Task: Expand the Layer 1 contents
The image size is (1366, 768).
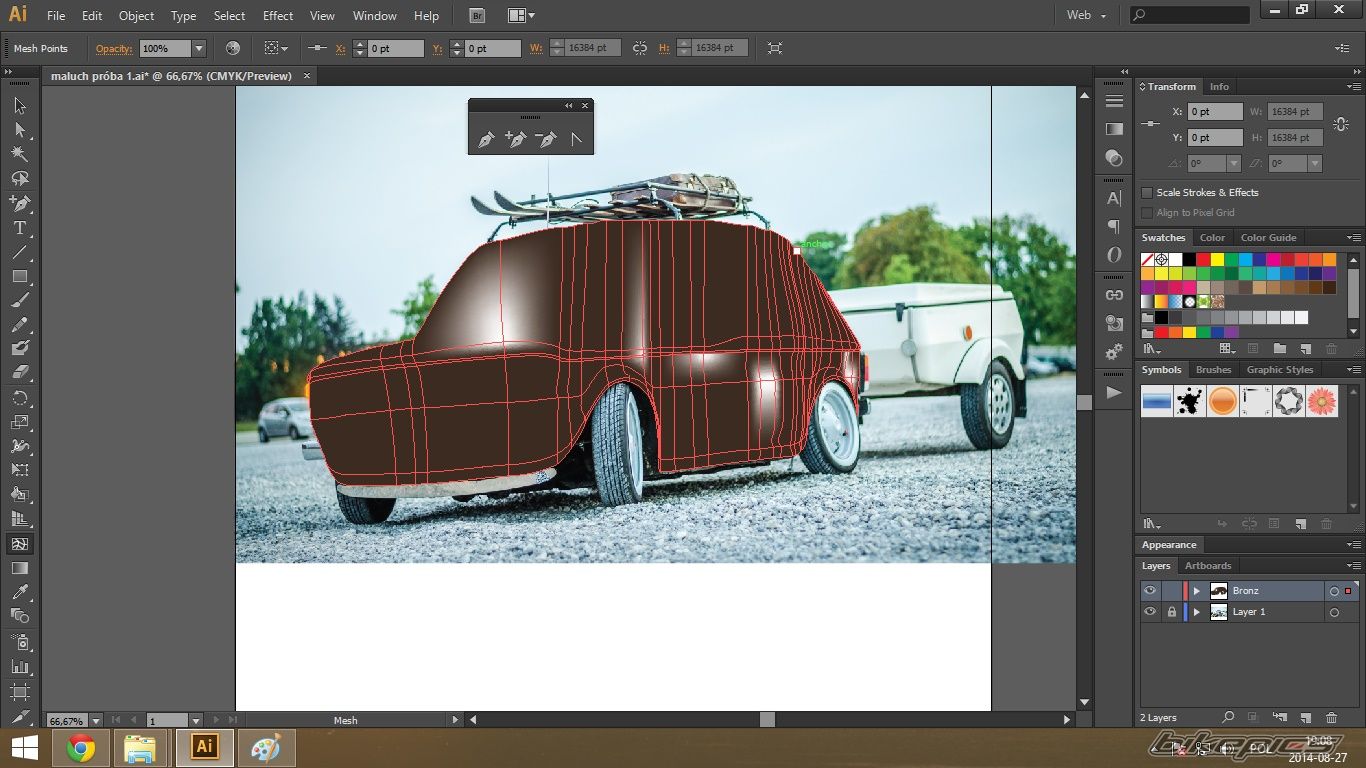Action: tap(1196, 612)
